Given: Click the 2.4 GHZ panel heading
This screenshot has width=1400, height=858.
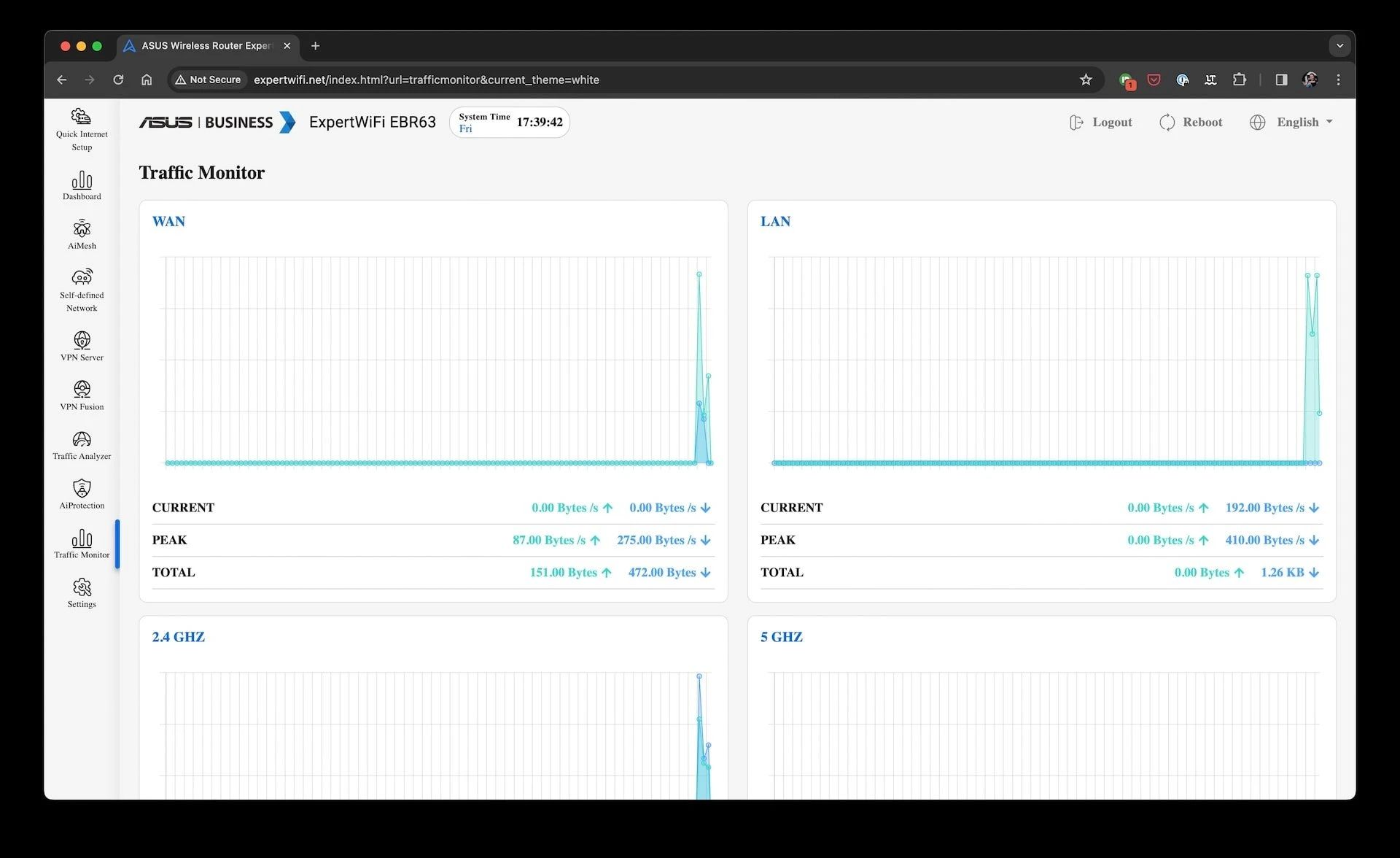Looking at the screenshot, I should click(x=179, y=637).
